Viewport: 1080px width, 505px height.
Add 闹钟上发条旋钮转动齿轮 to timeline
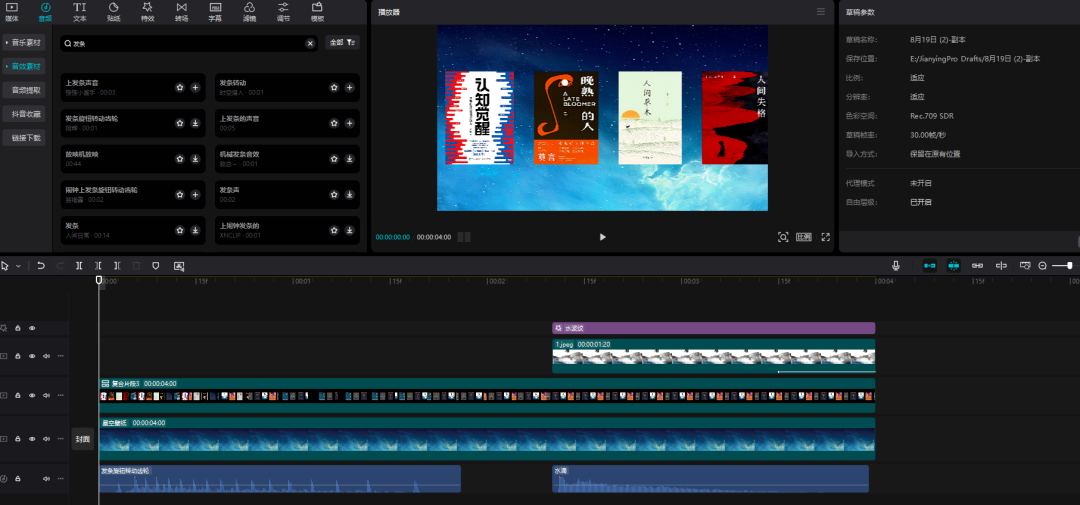195,195
